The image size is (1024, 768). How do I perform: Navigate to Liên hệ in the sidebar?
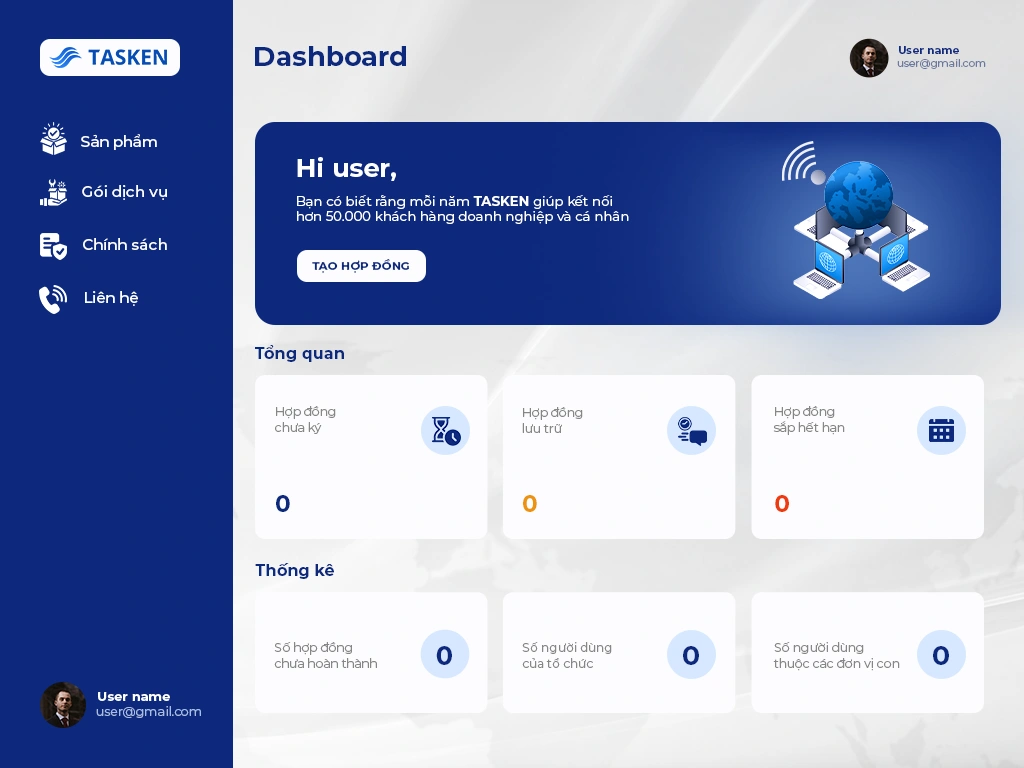pos(111,298)
